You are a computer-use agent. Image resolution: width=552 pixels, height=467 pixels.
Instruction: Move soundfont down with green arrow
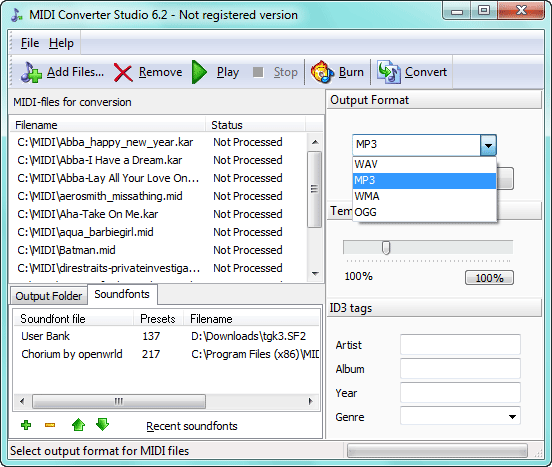tap(102, 425)
